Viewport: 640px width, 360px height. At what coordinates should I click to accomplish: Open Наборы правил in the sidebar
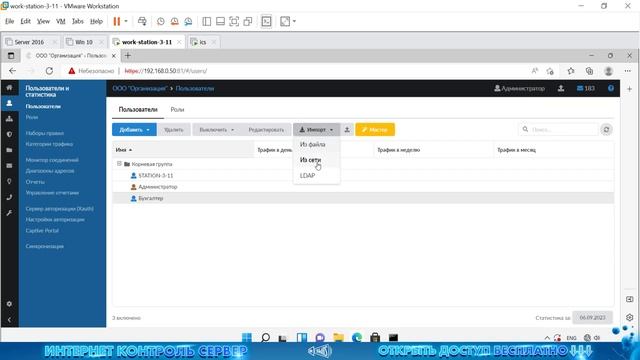(44, 133)
